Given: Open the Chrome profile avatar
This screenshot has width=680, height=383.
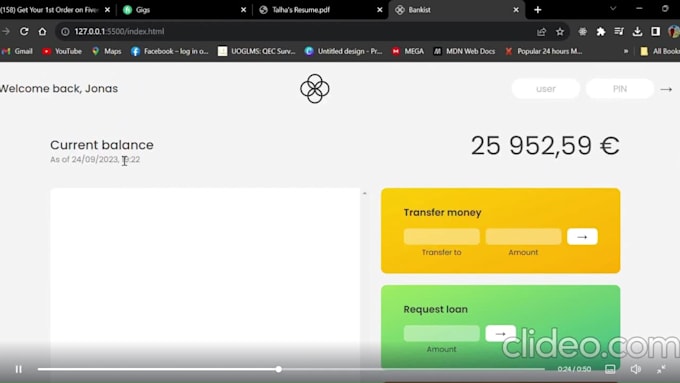Looking at the screenshot, I should point(673,31).
